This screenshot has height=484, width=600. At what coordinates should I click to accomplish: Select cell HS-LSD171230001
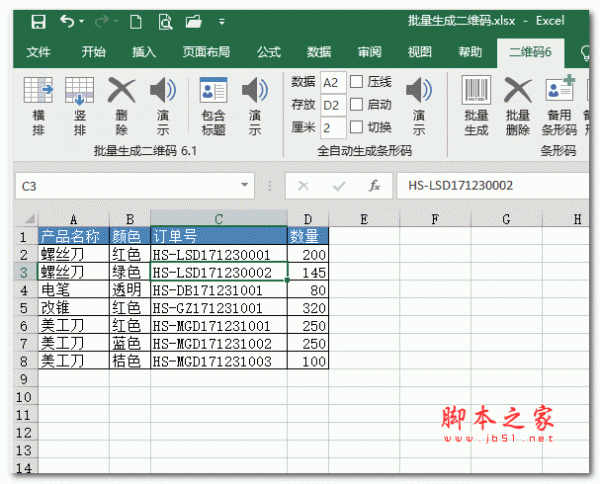(218, 254)
